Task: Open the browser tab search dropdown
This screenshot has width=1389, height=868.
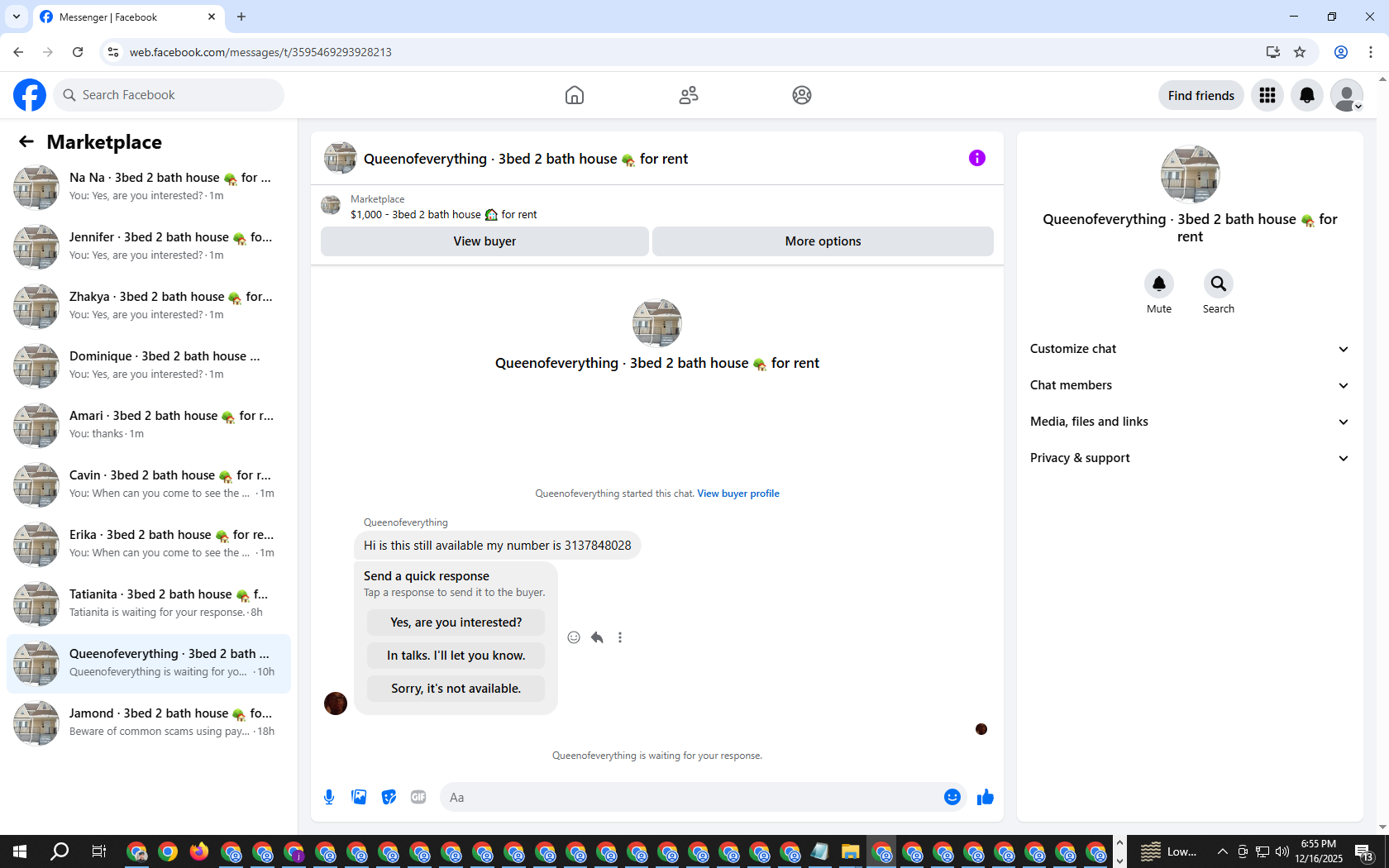Action: [17, 17]
